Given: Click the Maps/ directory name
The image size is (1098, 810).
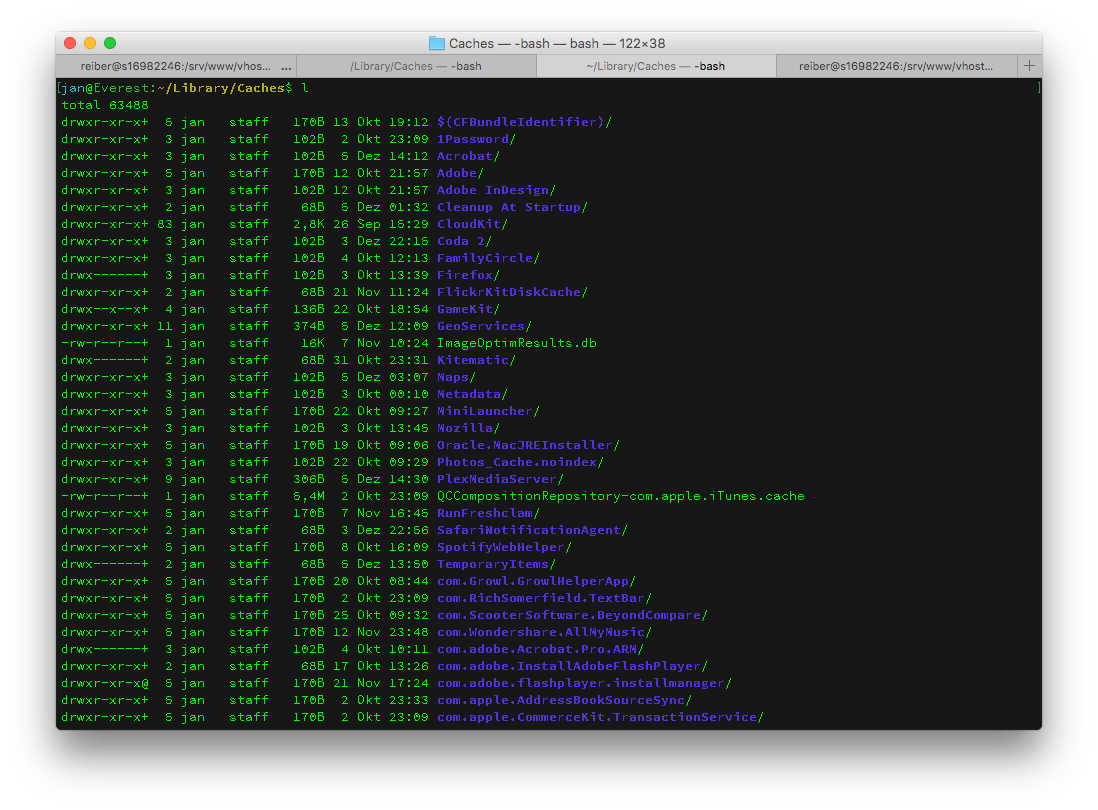Looking at the screenshot, I should coord(457,377).
